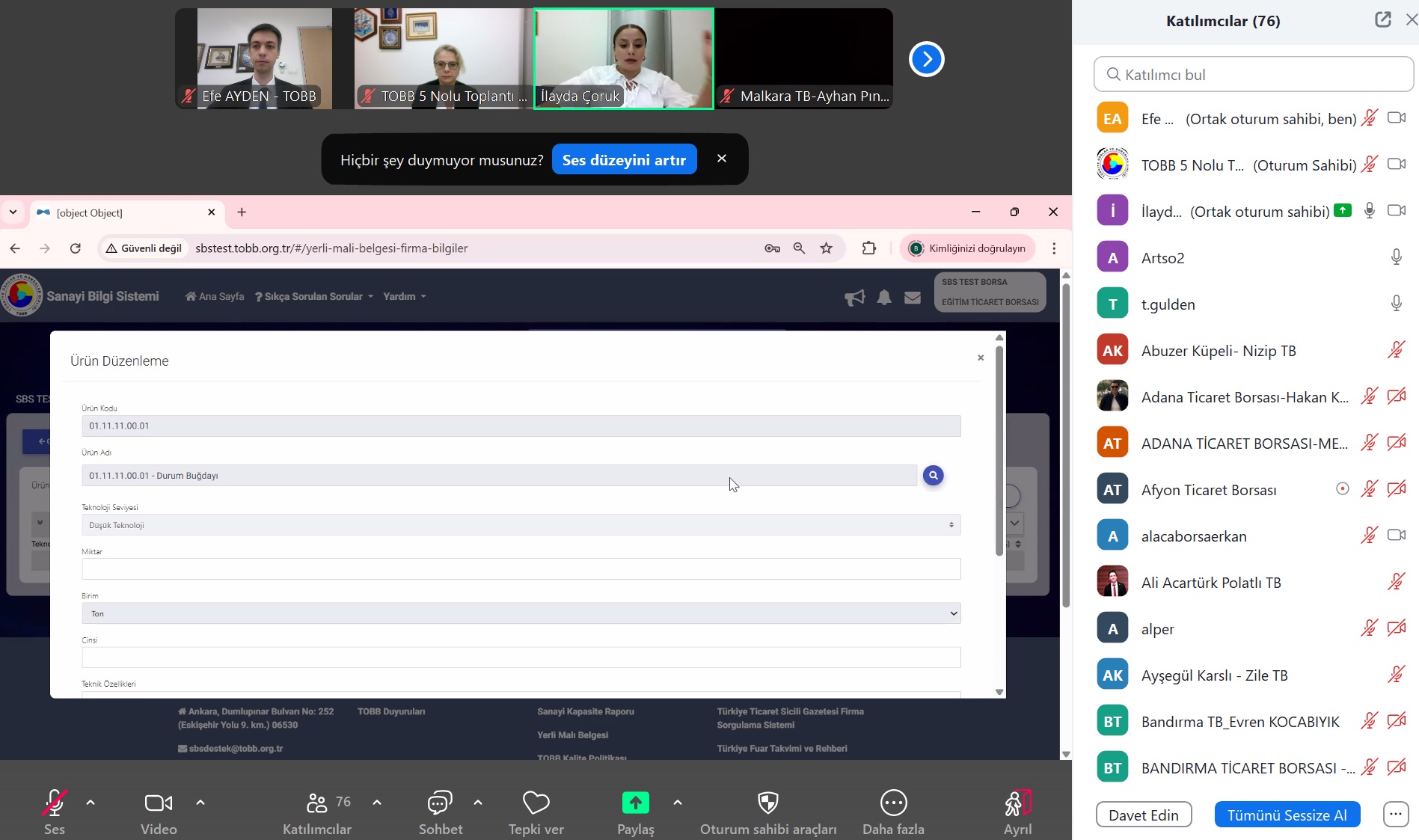Click the screen sharing indicator for İlayda
The image size is (1419, 840).
pyautogui.click(x=1343, y=211)
